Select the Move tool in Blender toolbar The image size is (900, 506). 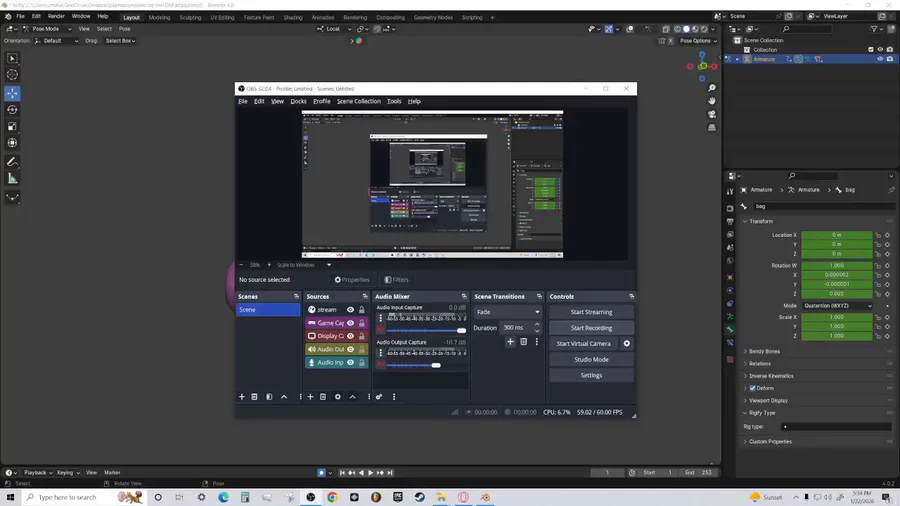coord(12,93)
